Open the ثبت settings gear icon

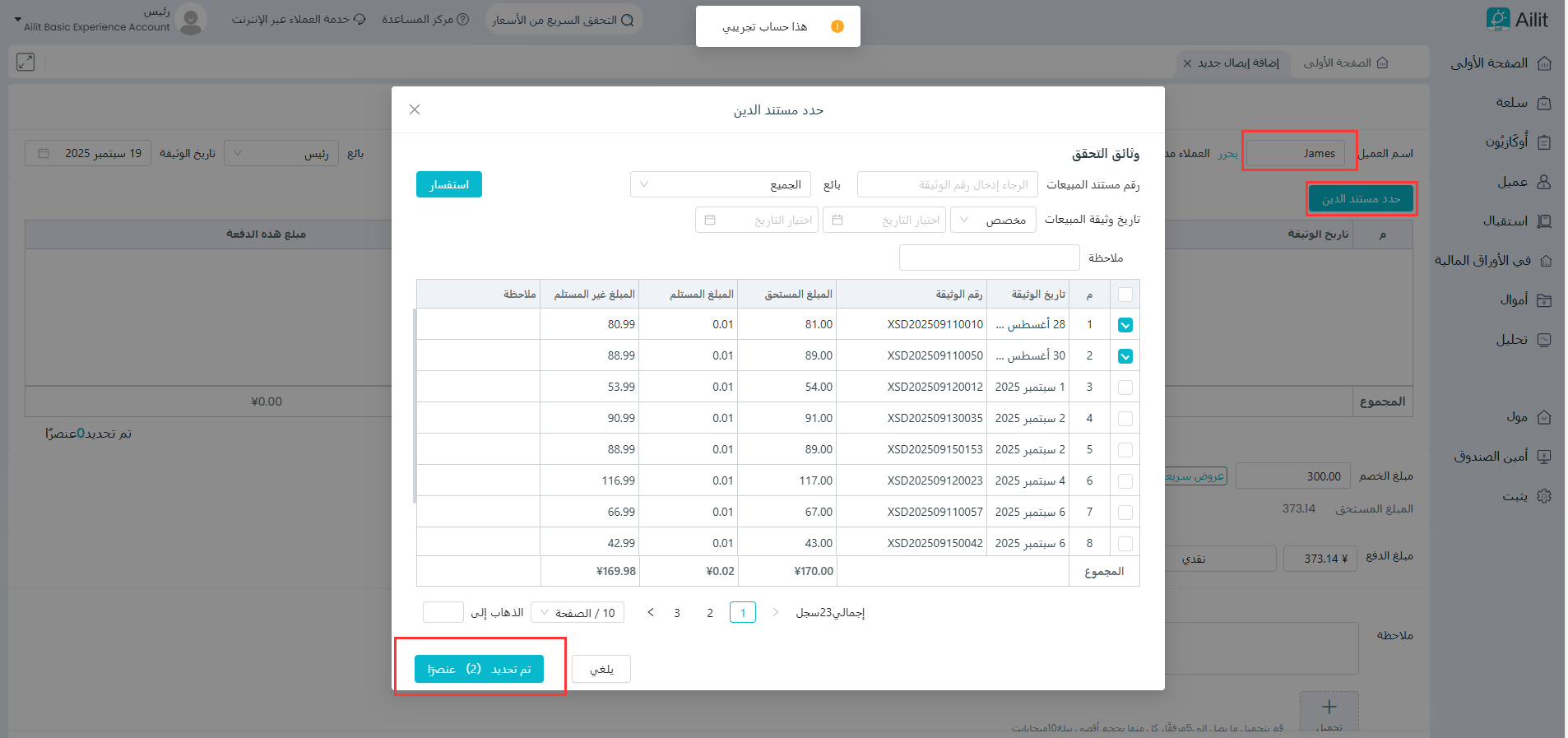[x=1544, y=496]
